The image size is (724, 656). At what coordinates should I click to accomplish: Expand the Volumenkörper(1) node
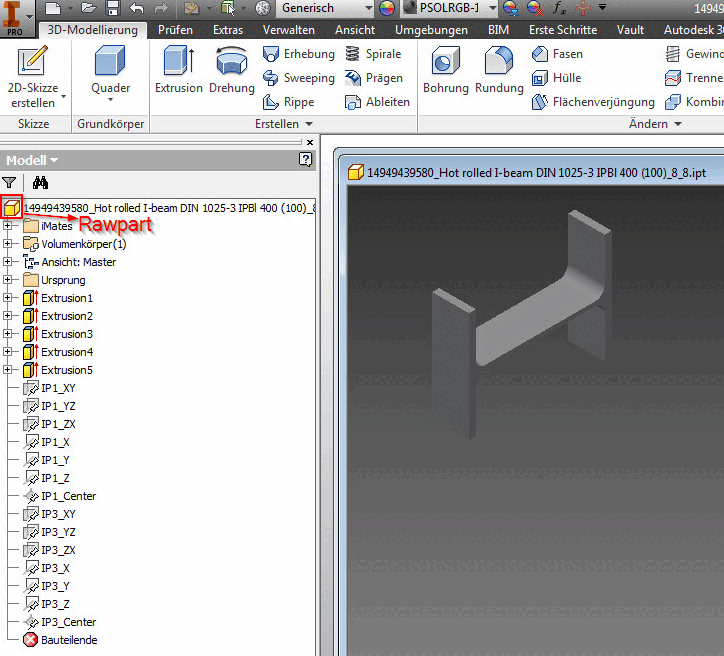tap(7, 244)
